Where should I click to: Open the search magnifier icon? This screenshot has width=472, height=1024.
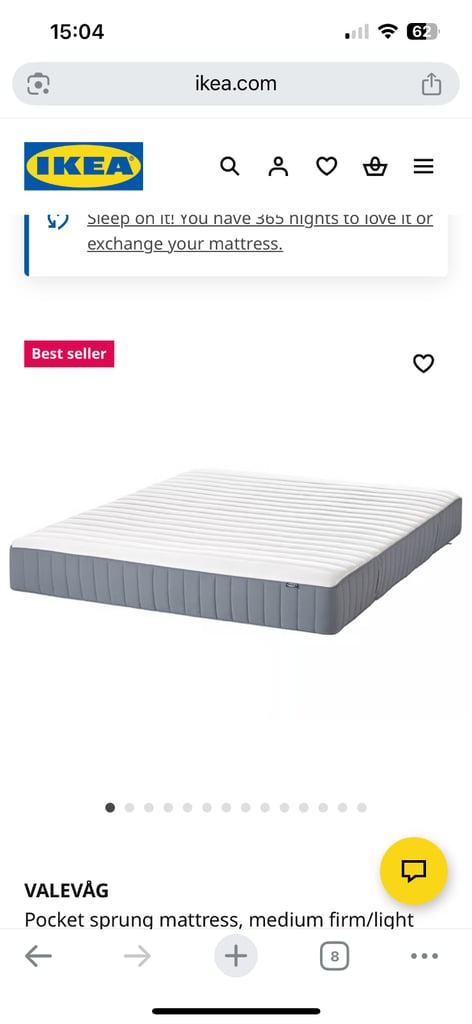(230, 167)
